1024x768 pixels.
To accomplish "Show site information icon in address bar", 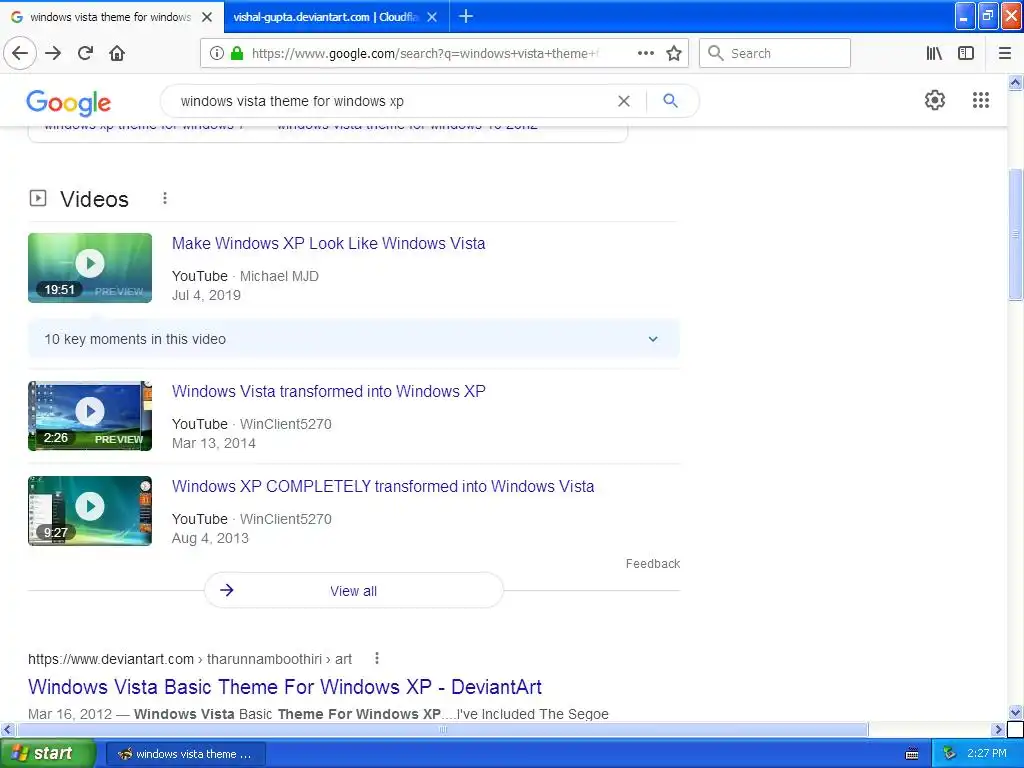I will [216, 53].
